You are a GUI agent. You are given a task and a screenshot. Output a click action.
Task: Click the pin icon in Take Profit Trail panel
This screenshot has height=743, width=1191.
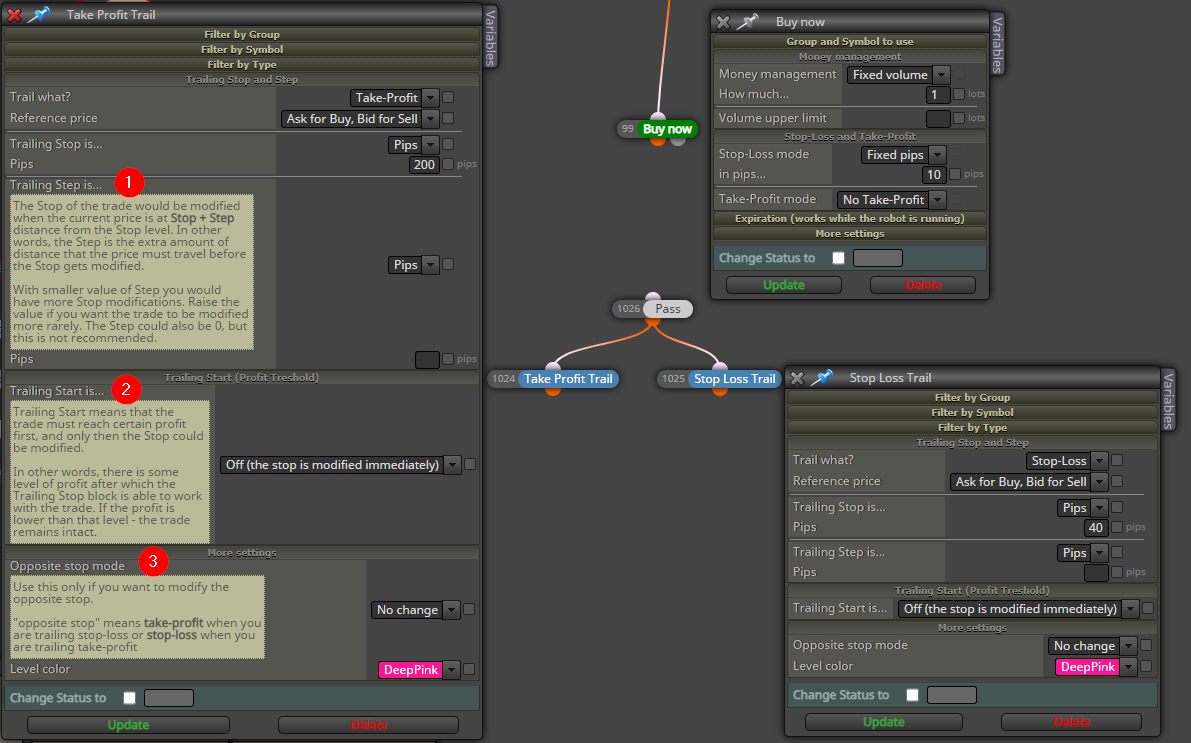38,14
